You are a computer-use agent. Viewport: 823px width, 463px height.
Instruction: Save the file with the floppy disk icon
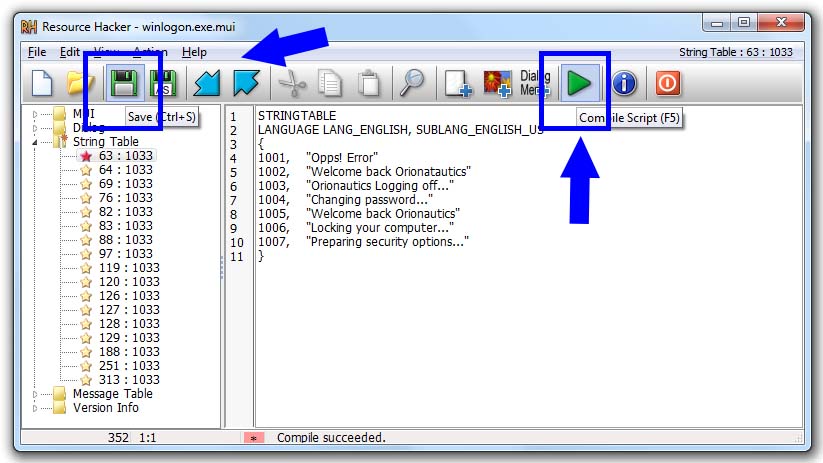coord(124,83)
